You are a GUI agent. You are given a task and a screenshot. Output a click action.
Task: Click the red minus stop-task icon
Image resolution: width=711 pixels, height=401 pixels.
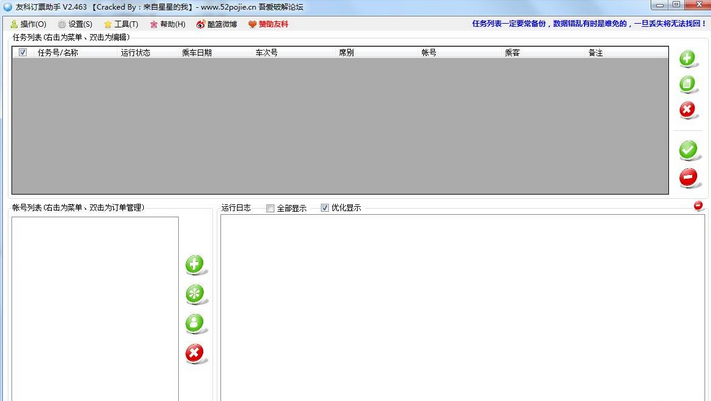(x=688, y=178)
